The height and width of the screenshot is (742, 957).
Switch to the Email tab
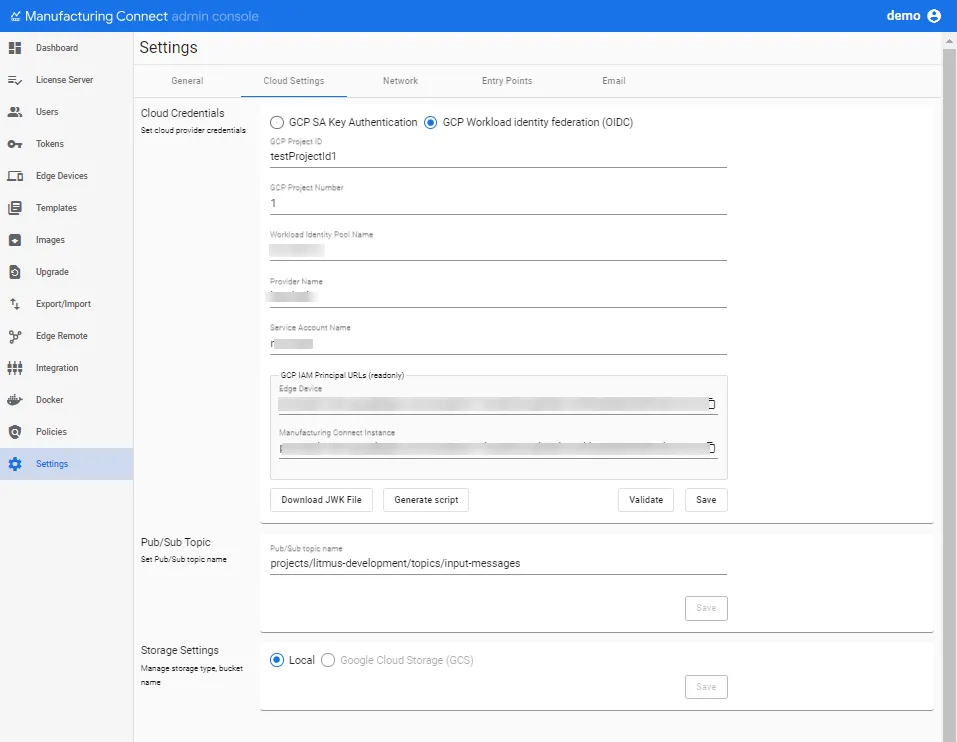[613, 81]
